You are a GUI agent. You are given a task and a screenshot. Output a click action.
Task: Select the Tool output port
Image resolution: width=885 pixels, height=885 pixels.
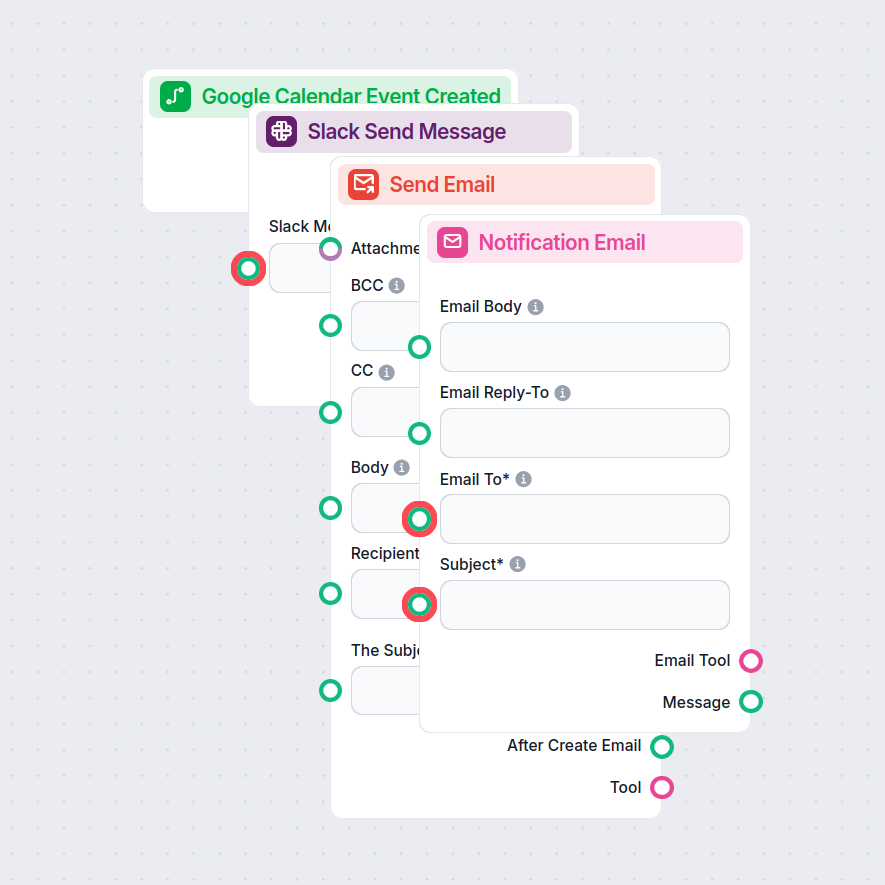click(661, 787)
